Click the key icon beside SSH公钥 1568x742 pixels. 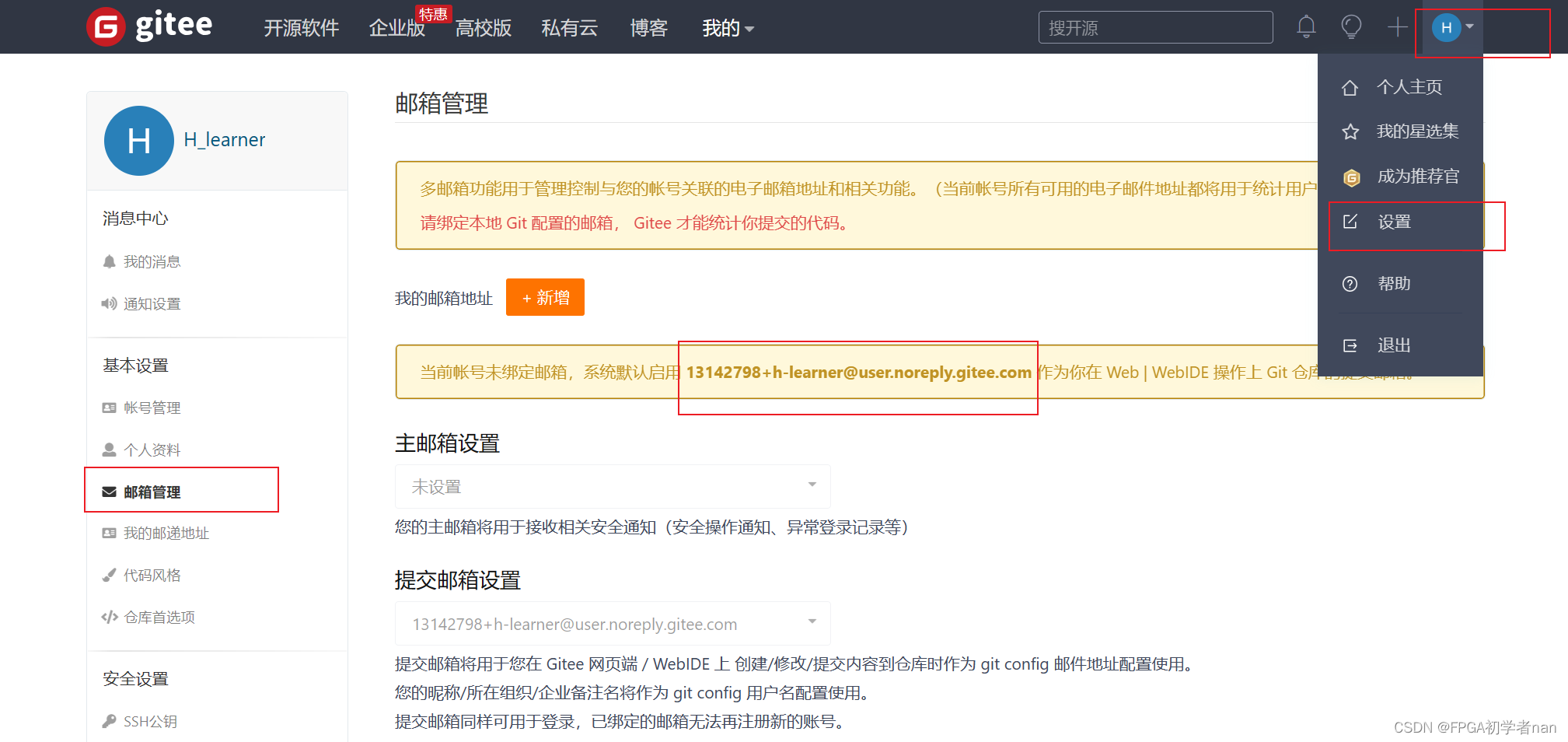pyautogui.click(x=109, y=722)
